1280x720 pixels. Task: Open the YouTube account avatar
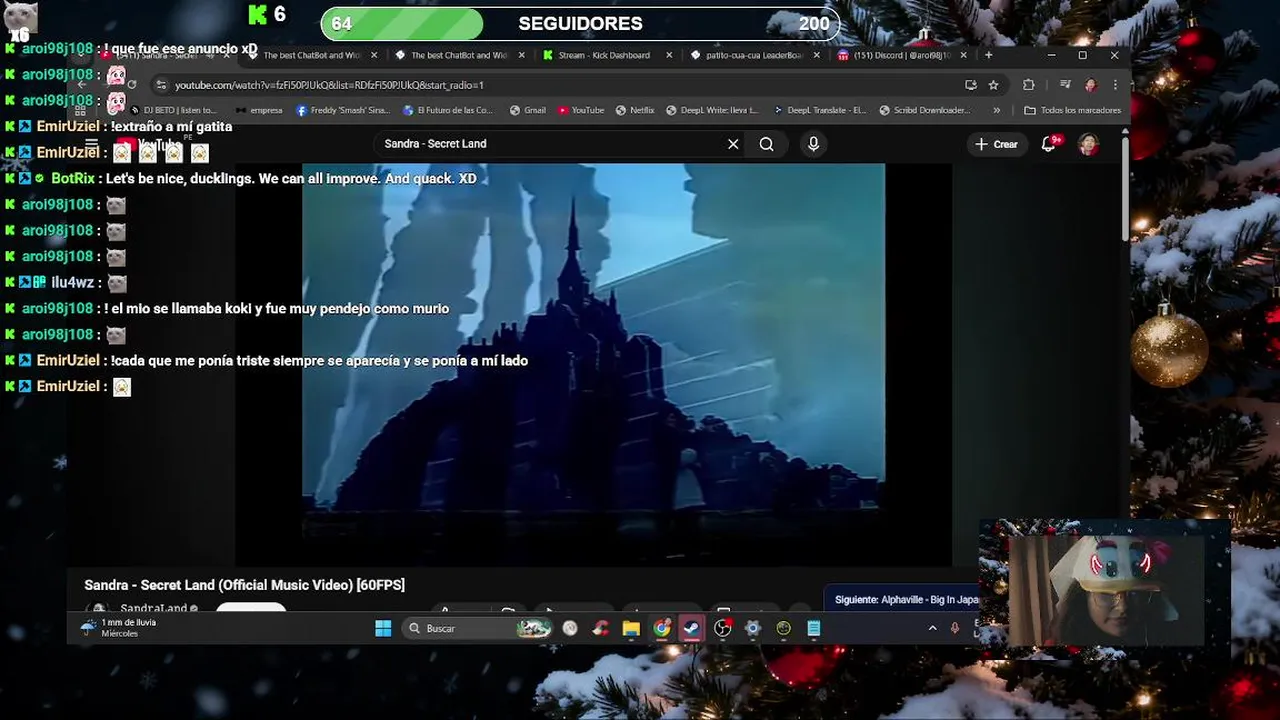(x=1088, y=144)
